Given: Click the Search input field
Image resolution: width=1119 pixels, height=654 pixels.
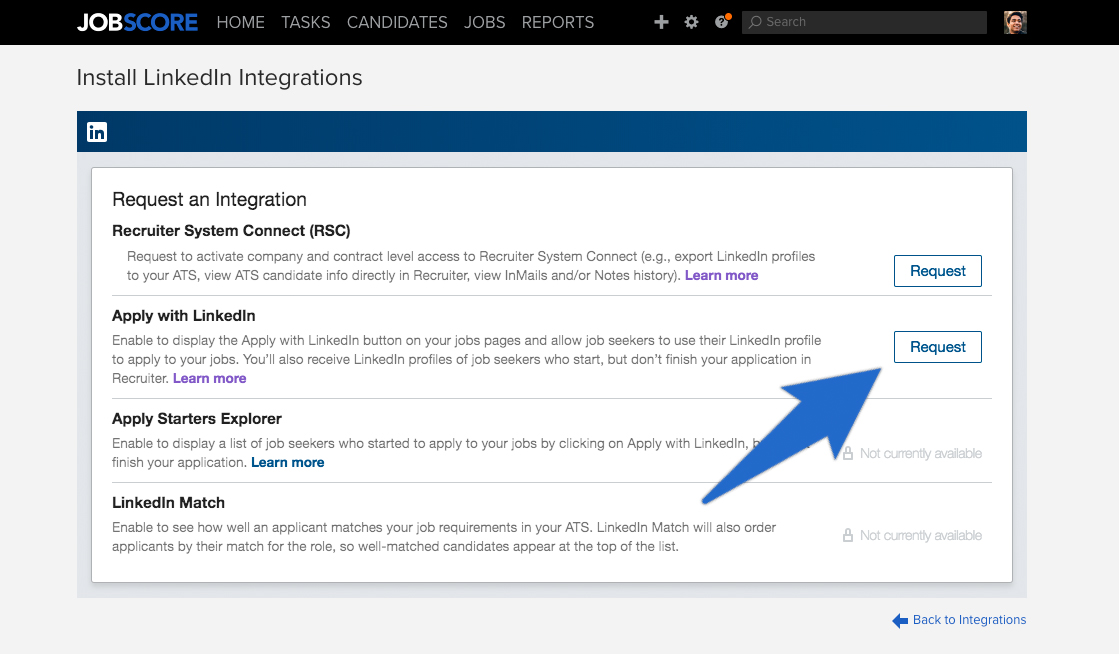Looking at the screenshot, I should 864,22.
